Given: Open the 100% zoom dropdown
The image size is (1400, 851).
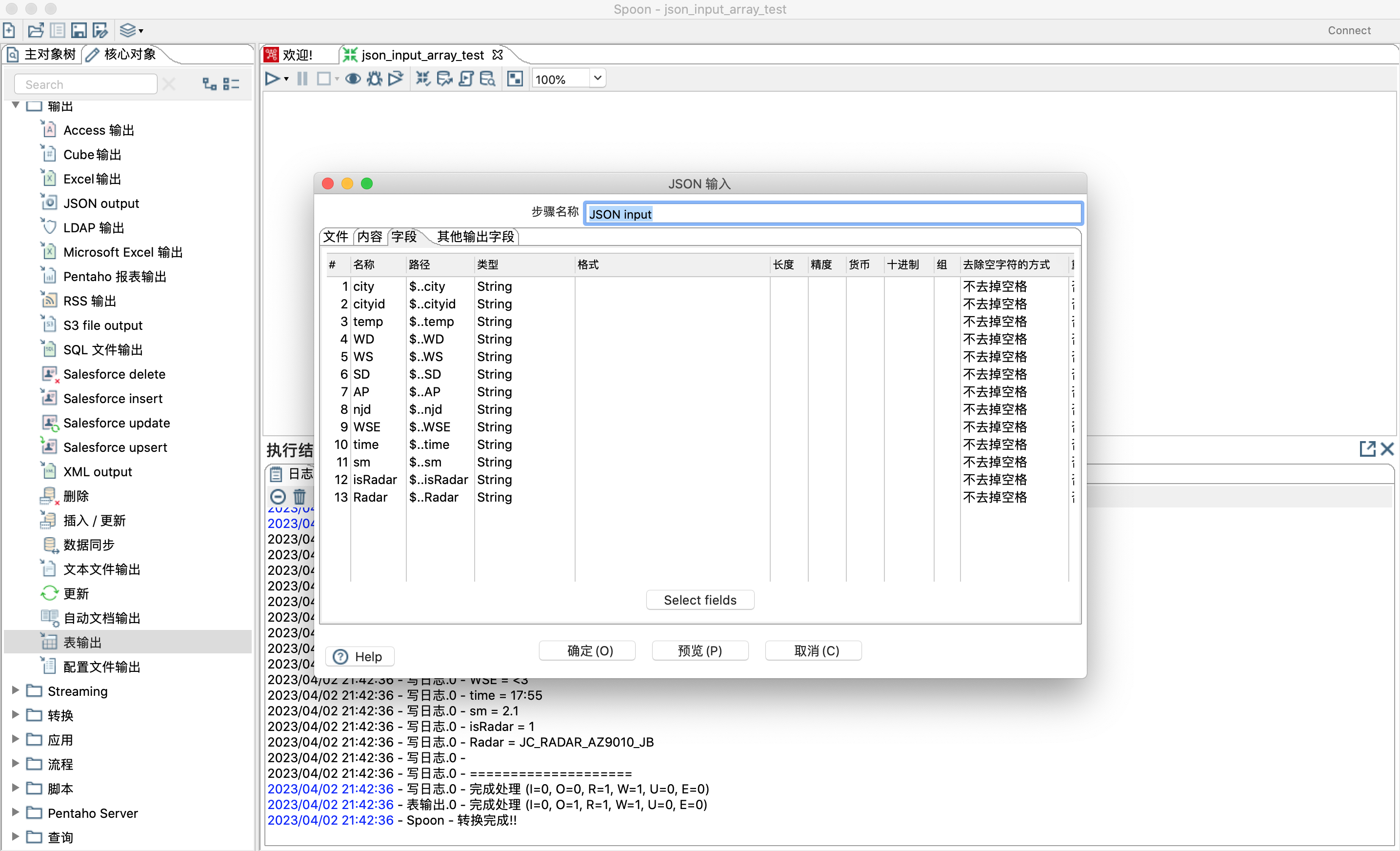Looking at the screenshot, I should 597,79.
